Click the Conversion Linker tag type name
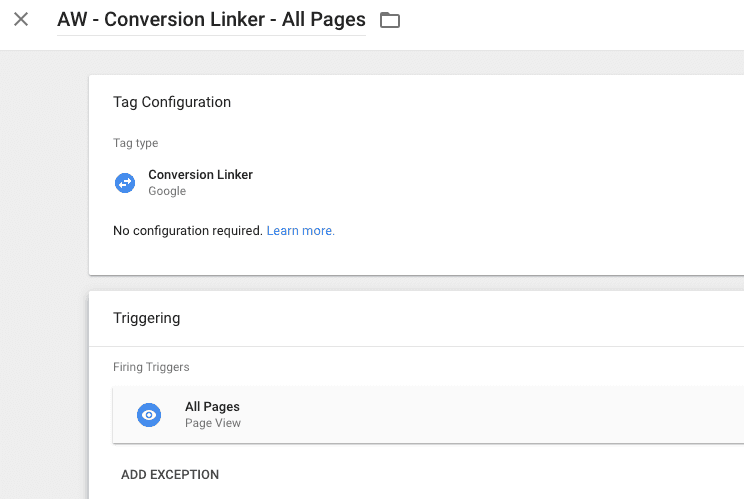This screenshot has width=744, height=499. click(x=200, y=175)
